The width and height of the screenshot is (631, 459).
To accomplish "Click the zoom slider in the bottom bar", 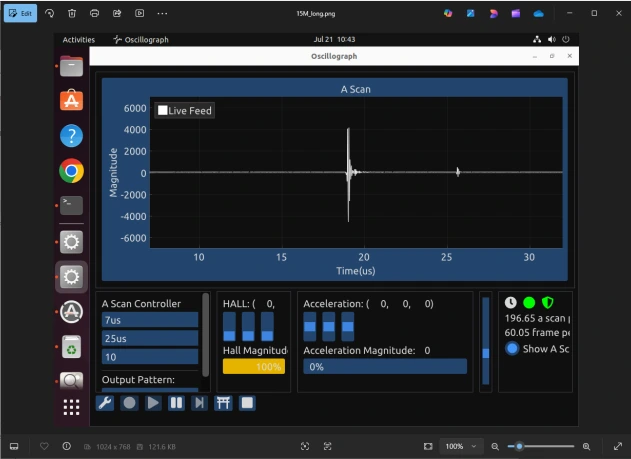I will click(x=540, y=446).
